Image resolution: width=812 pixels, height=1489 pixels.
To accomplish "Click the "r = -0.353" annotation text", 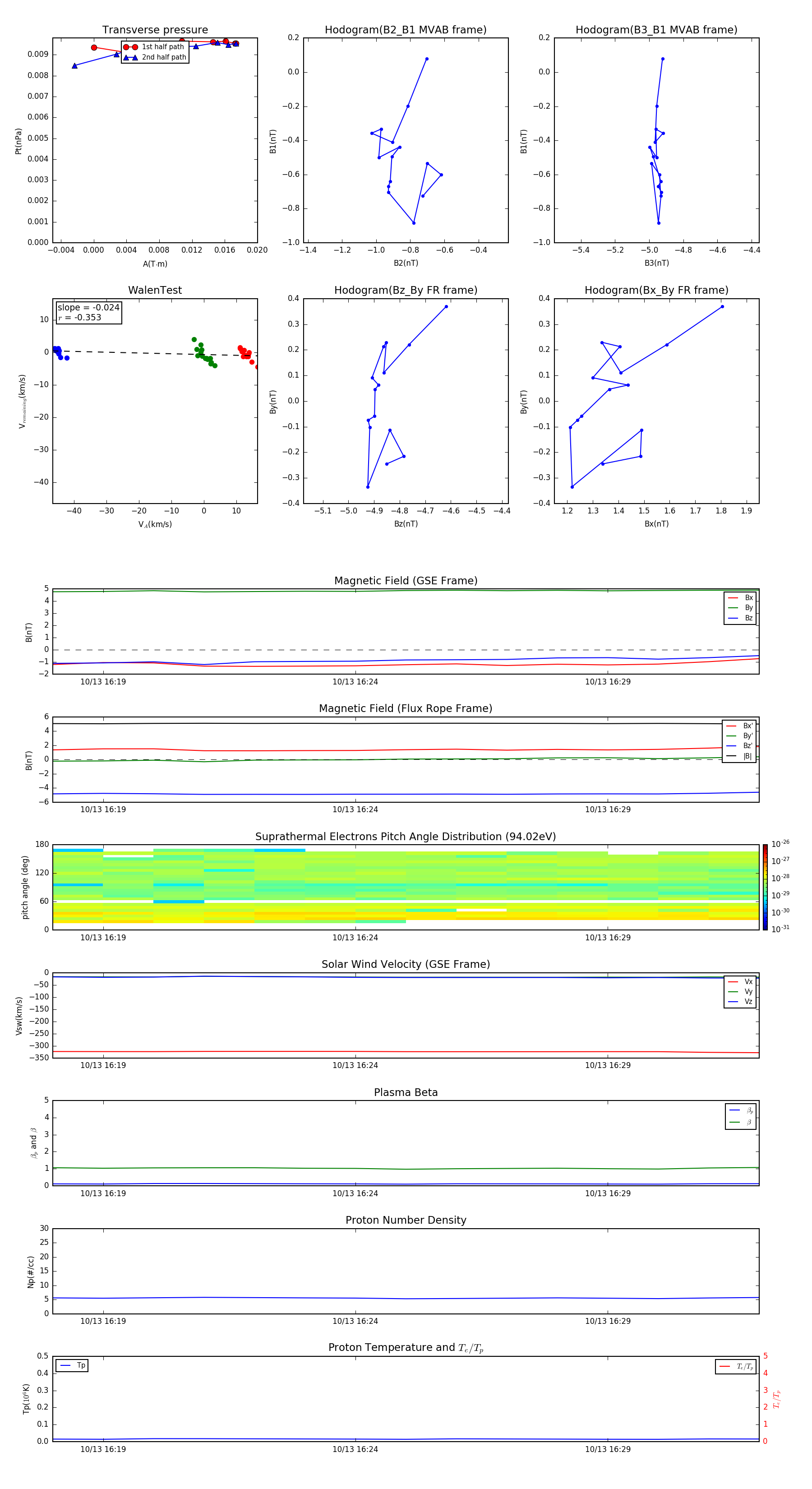I will 80,317.
